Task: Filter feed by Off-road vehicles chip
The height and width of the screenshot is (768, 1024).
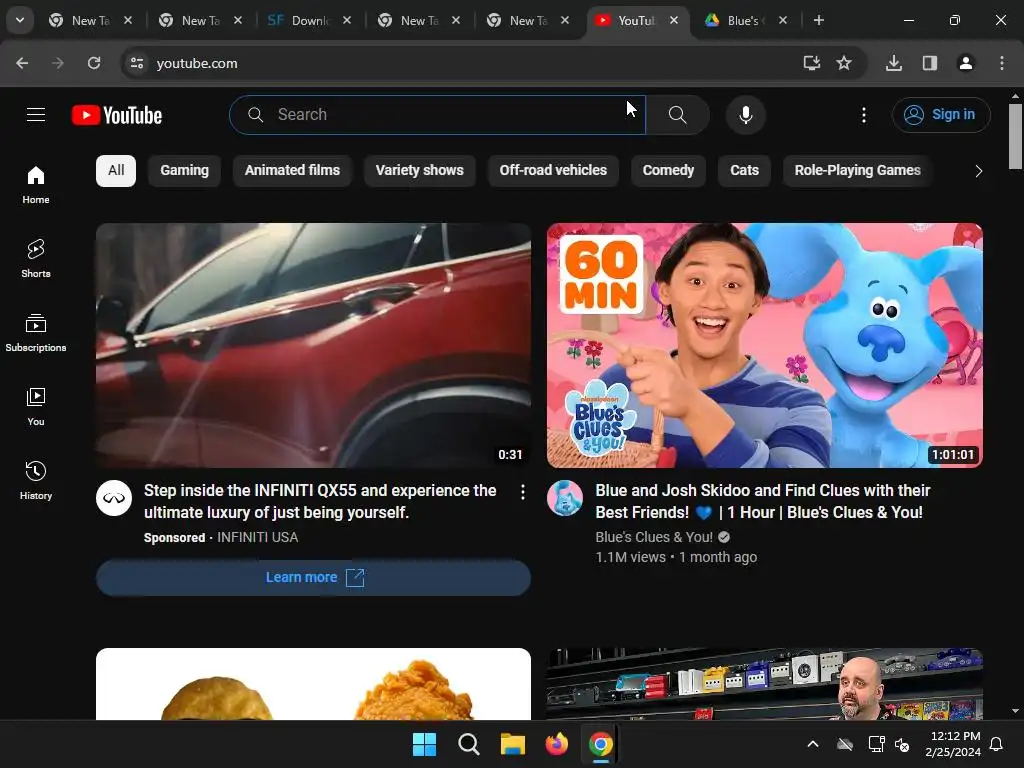Action: coord(553,171)
